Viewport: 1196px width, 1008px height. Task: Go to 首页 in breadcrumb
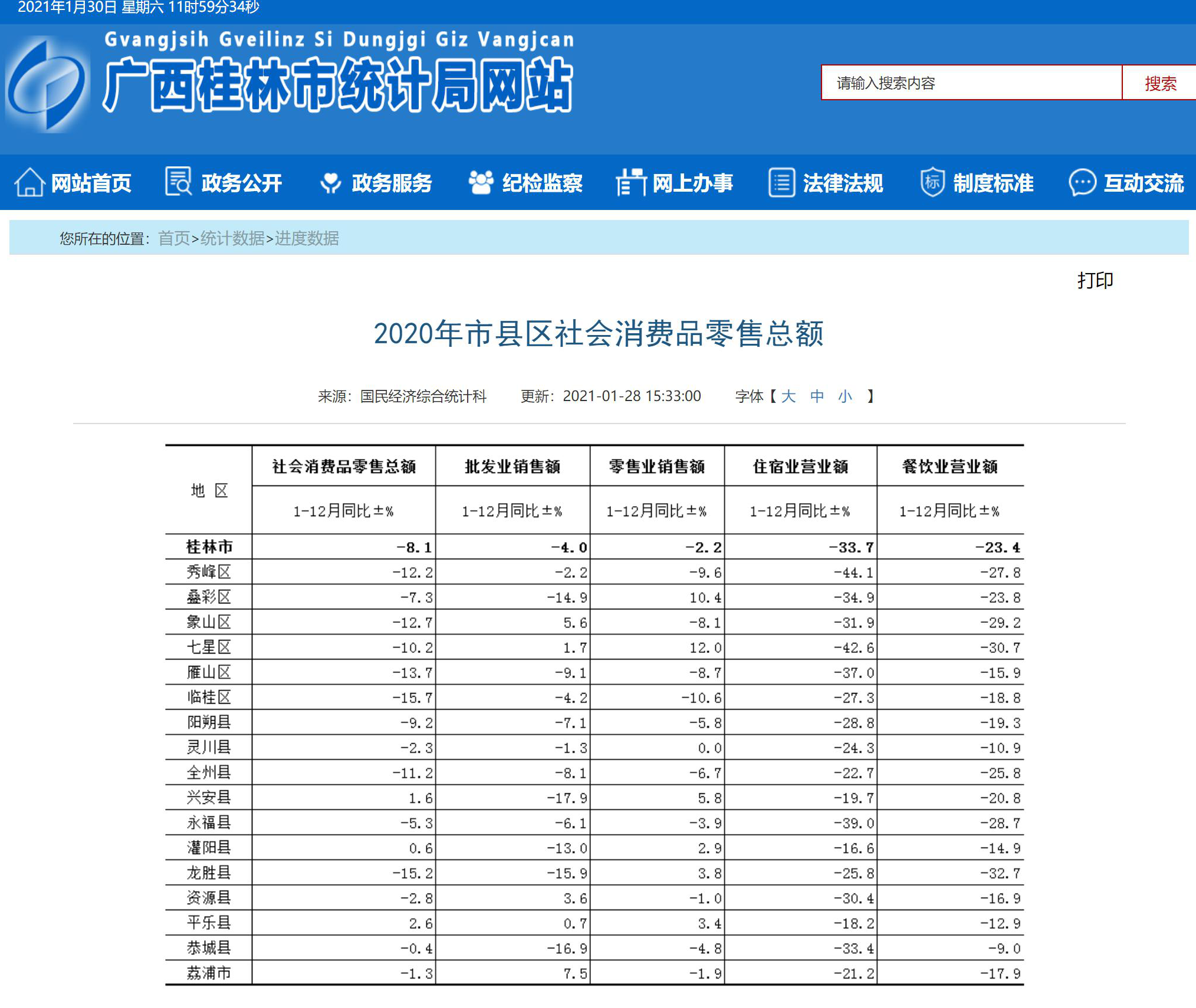[x=174, y=238]
